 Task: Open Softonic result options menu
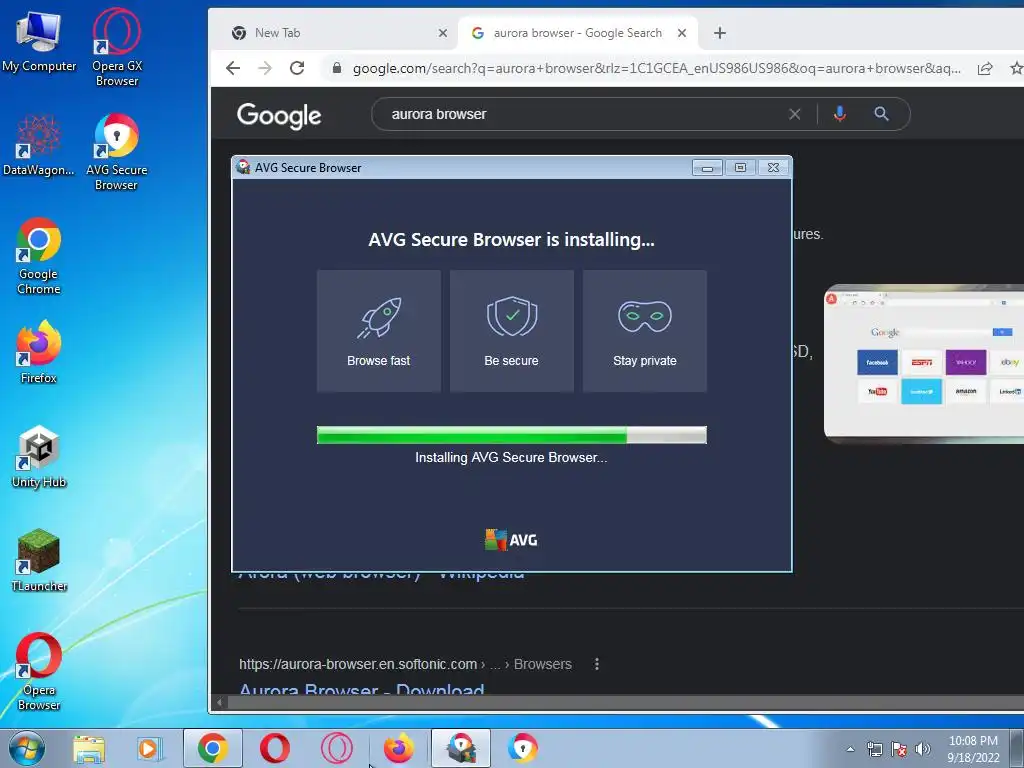click(596, 664)
